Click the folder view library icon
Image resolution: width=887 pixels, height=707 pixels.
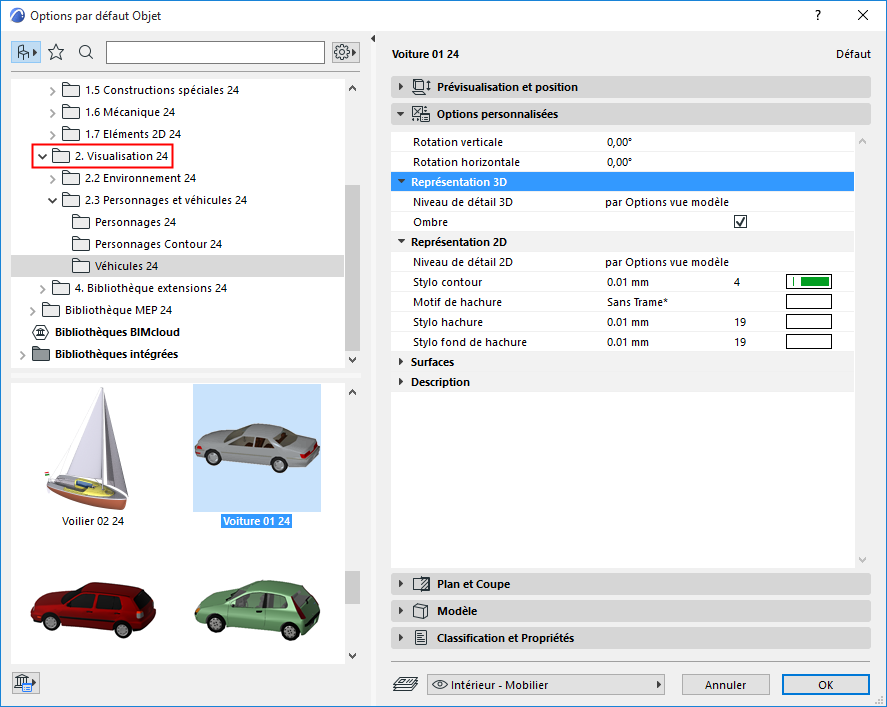pos(26,52)
